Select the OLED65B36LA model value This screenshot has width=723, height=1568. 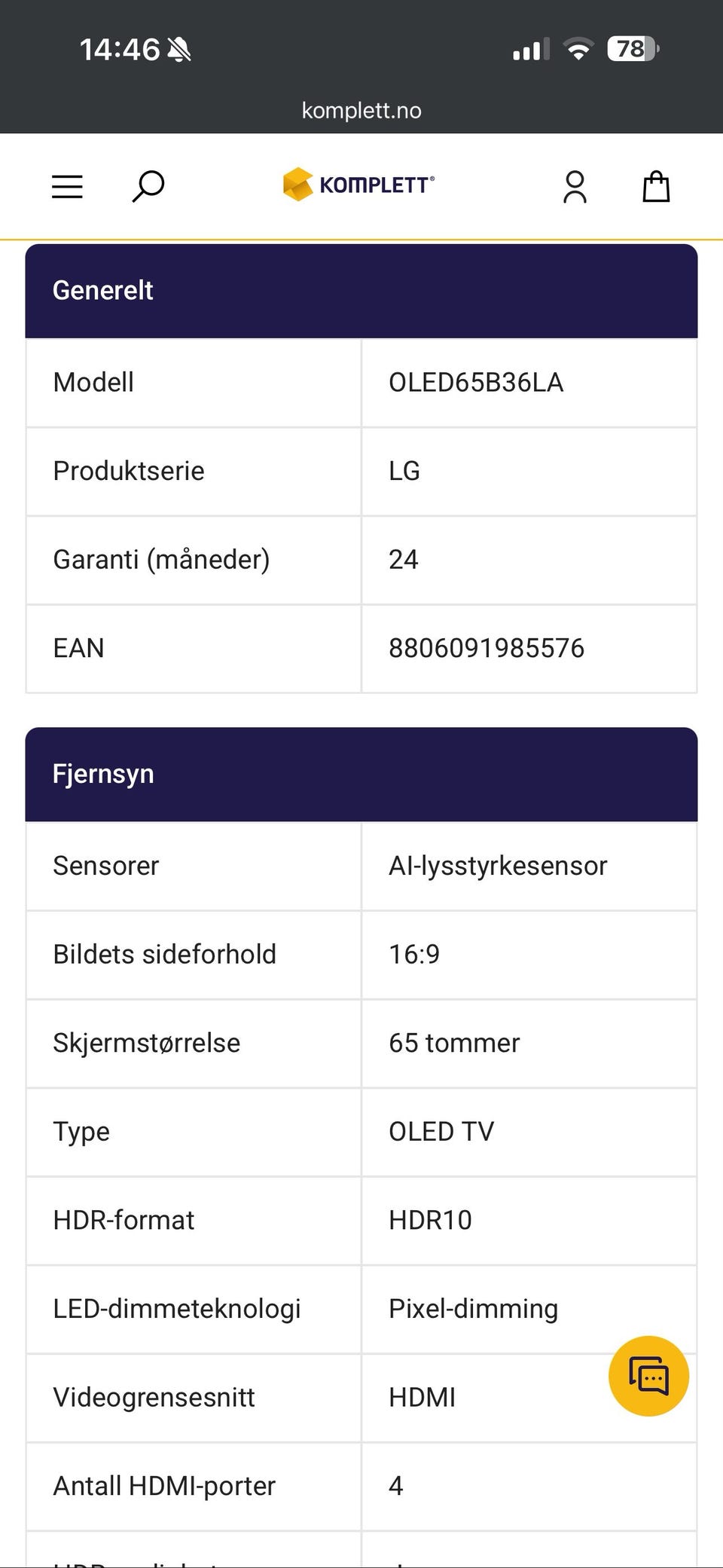476,383
